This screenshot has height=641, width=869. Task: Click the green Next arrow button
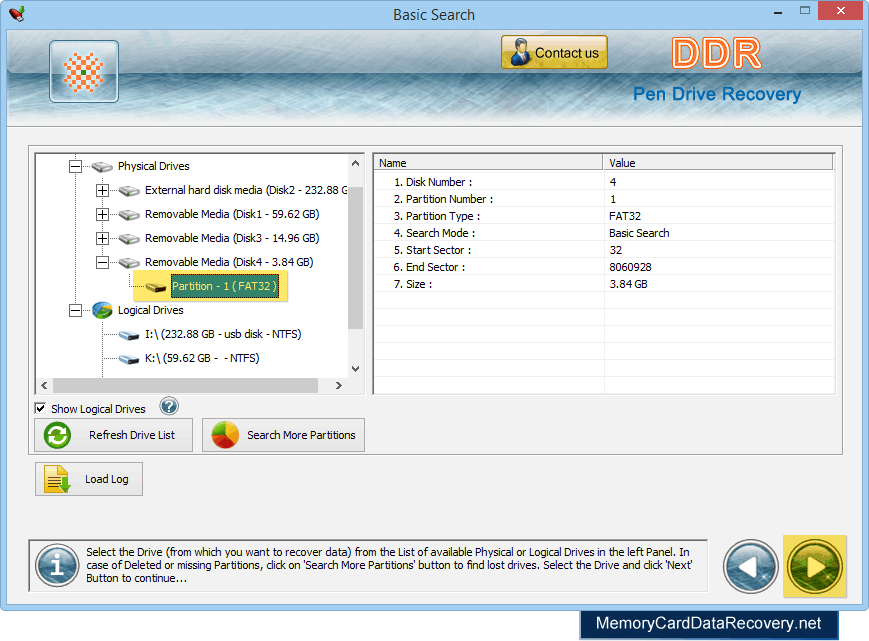click(815, 566)
